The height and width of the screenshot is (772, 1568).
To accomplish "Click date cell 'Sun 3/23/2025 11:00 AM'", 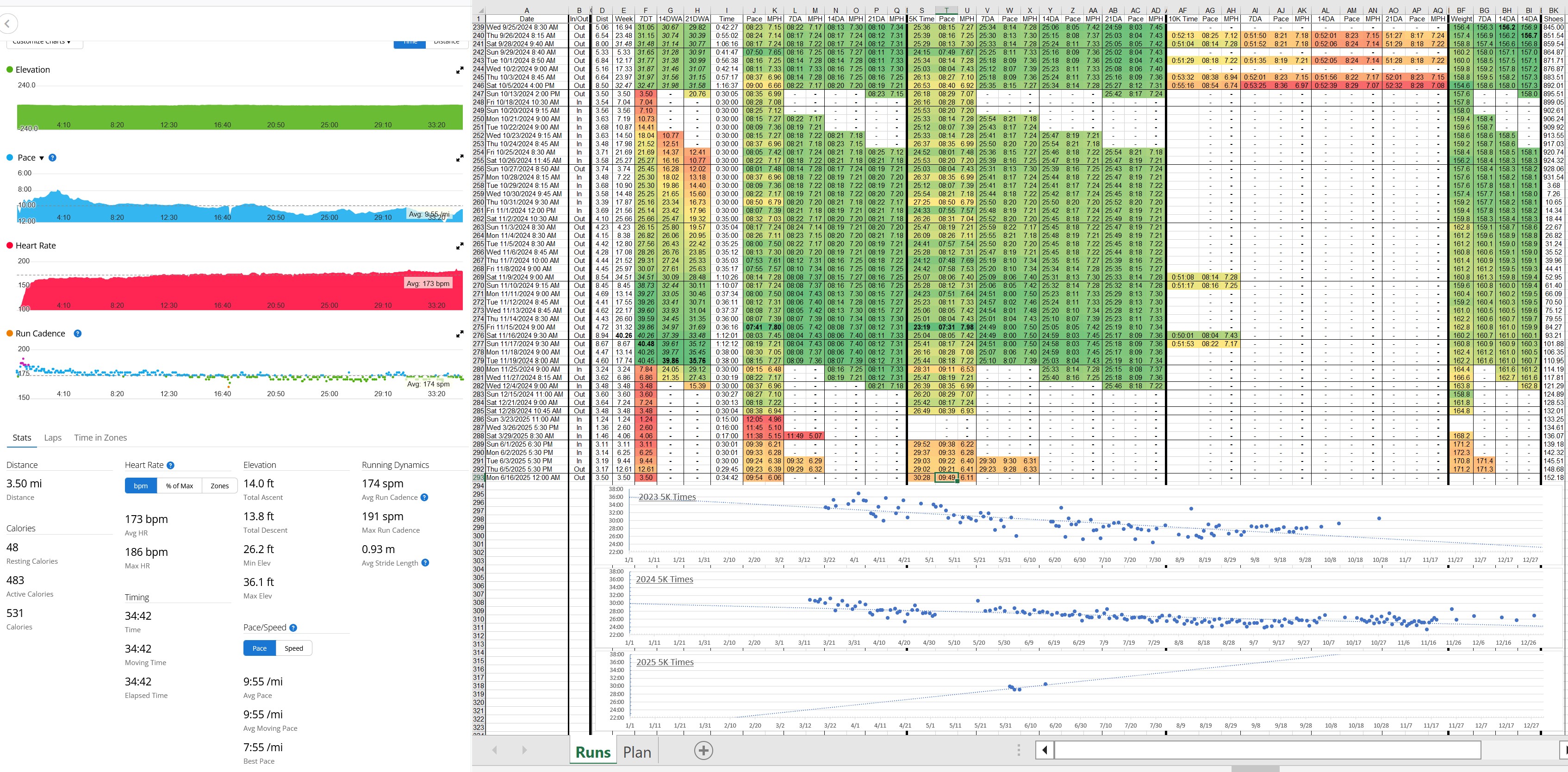I will click(527, 419).
